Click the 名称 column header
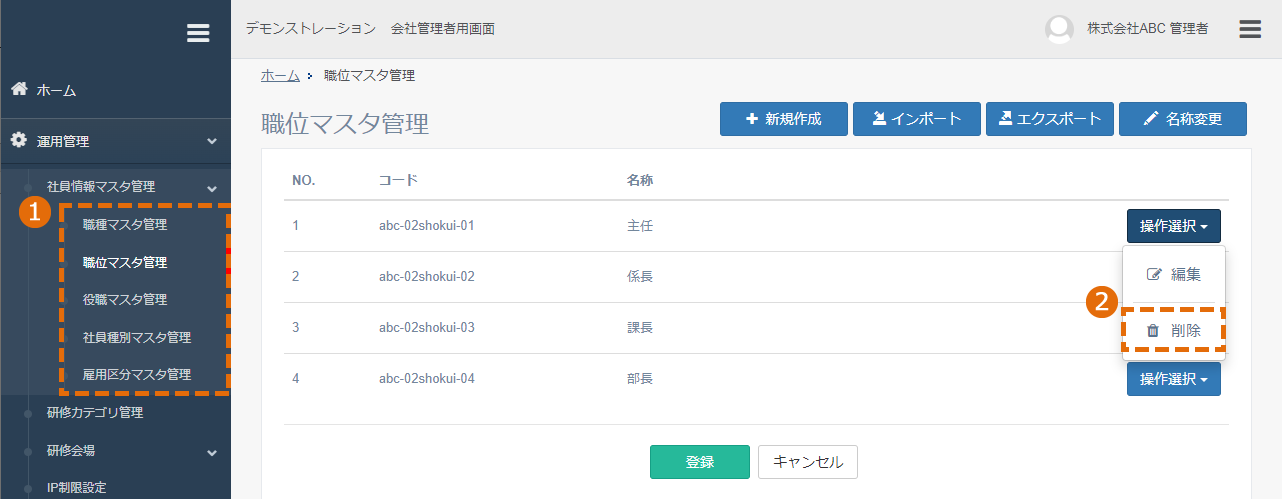Image resolution: width=1282 pixels, height=499 pixels. [640, 180]
